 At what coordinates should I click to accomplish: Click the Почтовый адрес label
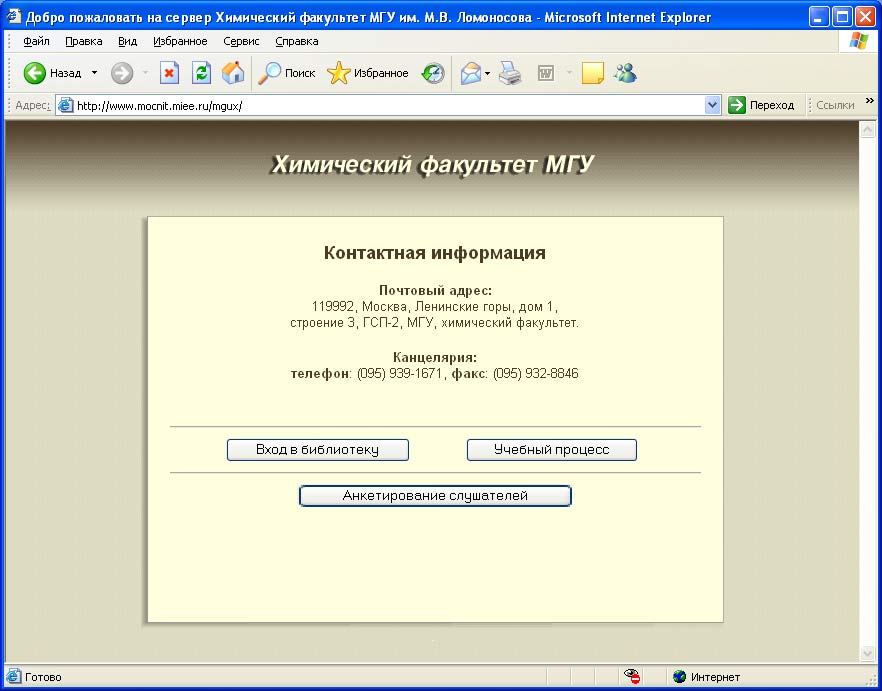[435, 290]
